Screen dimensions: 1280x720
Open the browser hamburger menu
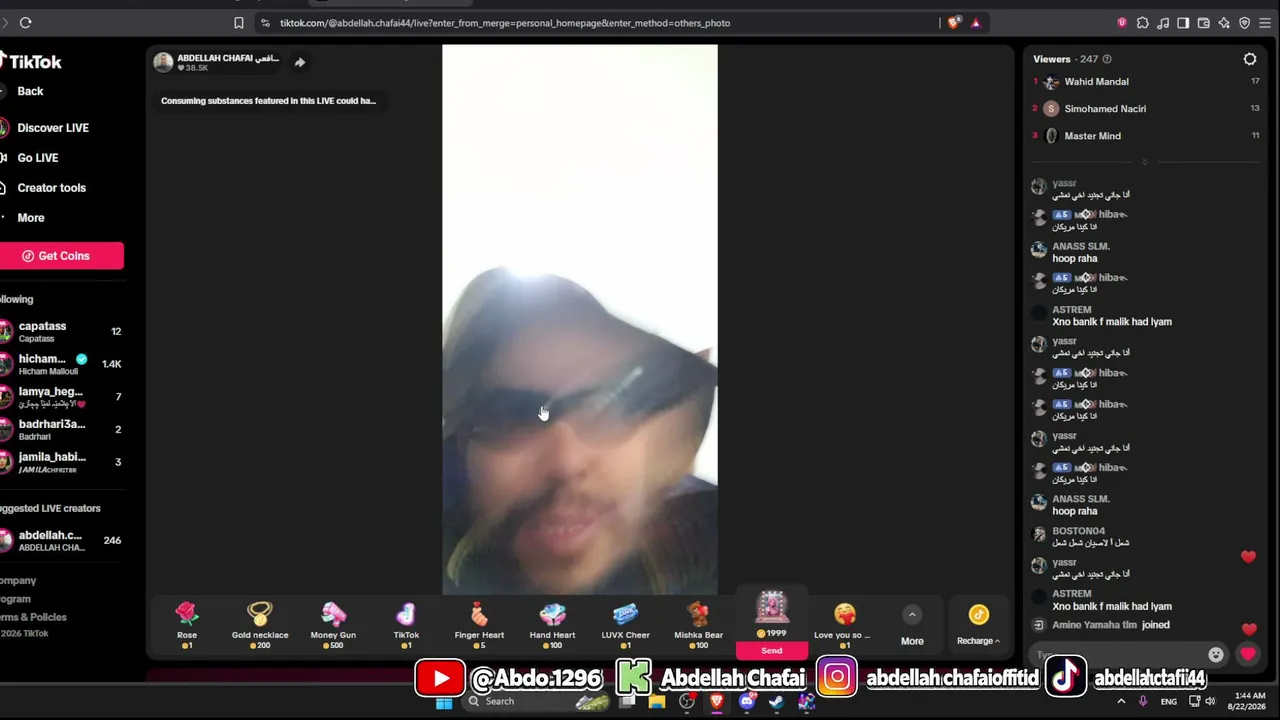click(1265, 22)
